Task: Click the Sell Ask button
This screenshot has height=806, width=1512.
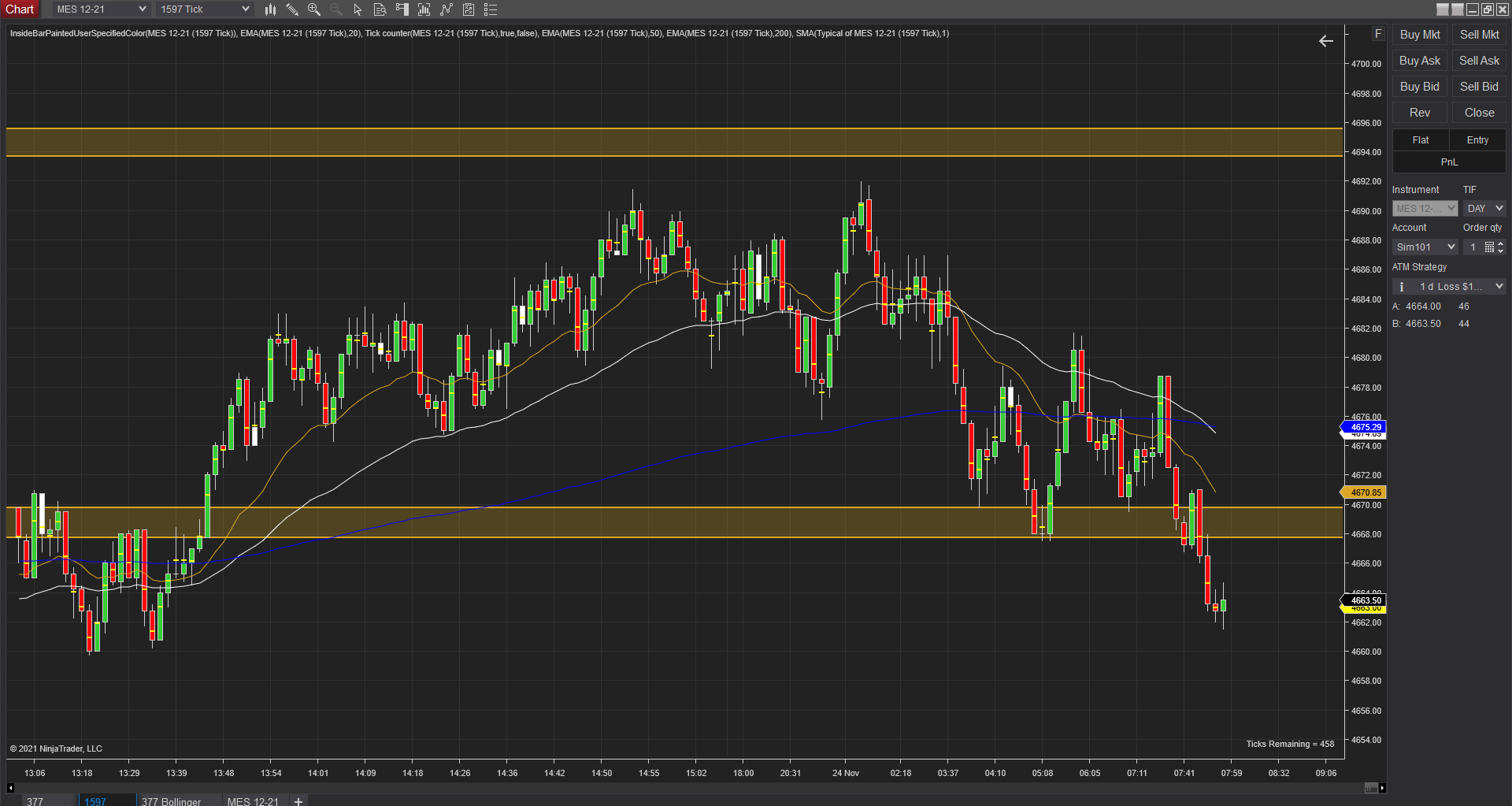Action: (x=1479, y=61)
